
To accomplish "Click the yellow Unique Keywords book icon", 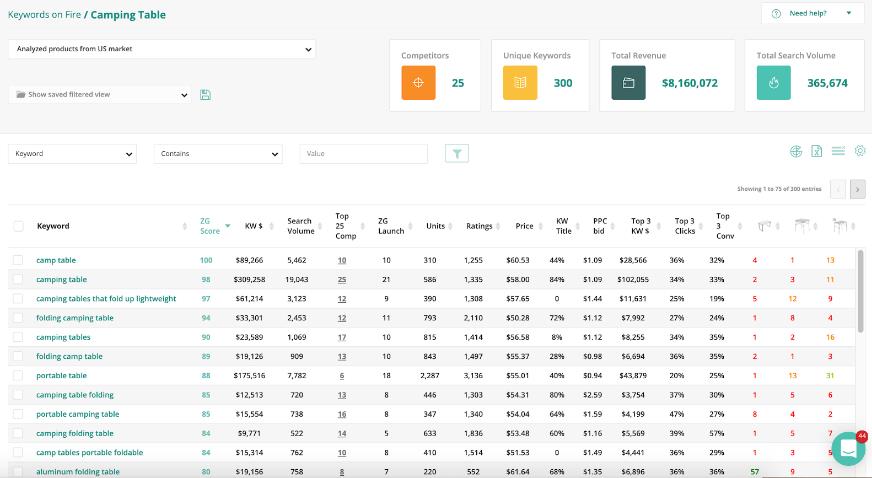I will click(520, 83).
